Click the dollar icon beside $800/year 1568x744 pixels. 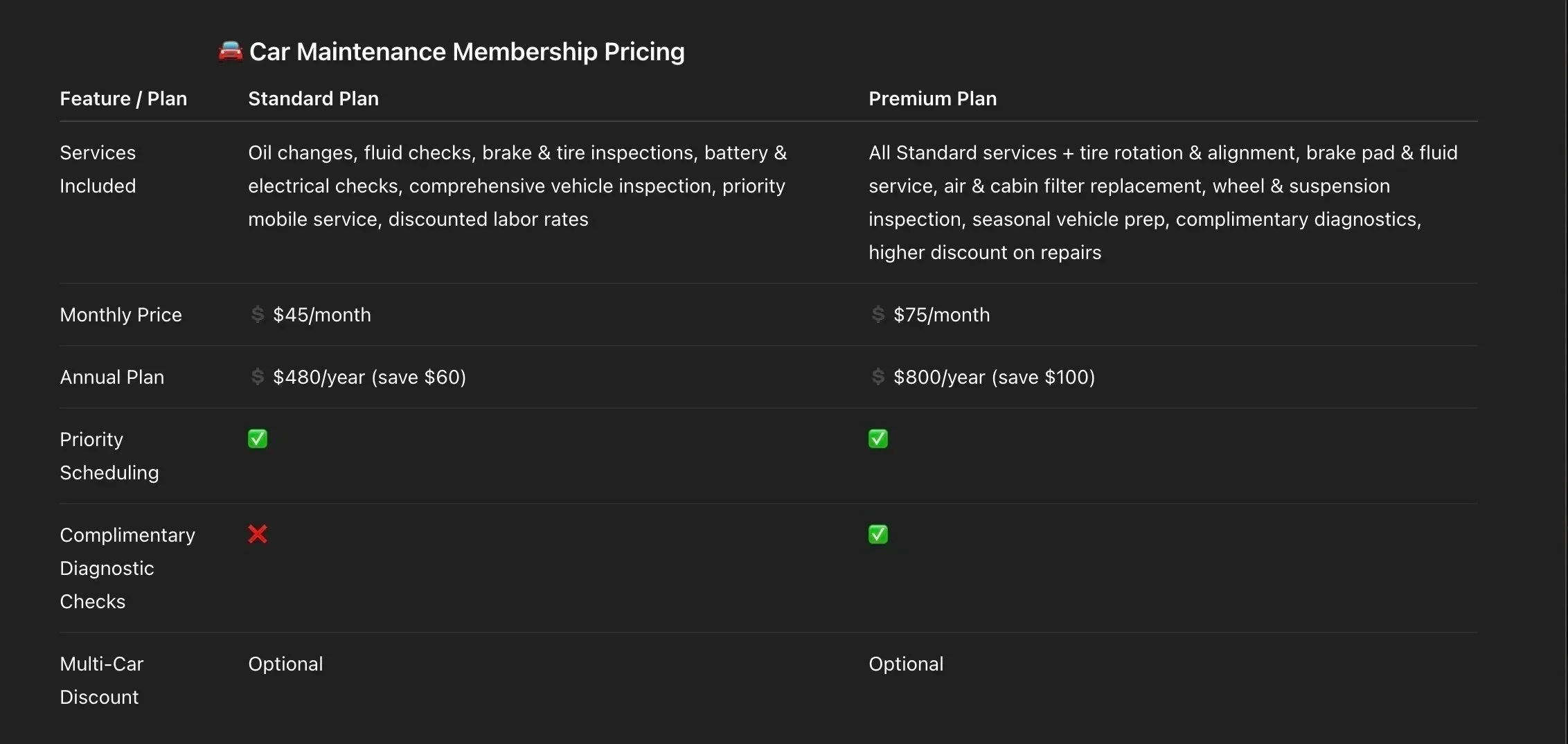[x=878, y=377]
